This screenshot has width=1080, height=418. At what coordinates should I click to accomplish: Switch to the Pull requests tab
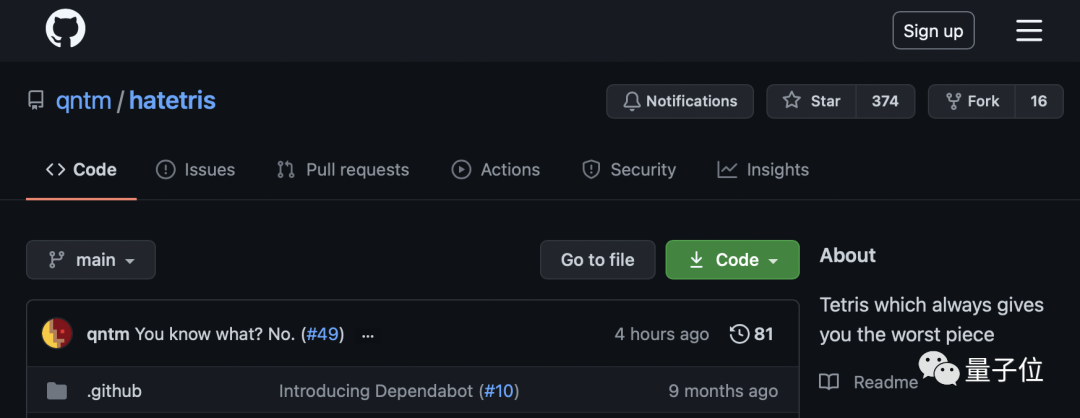click(343, 170)
